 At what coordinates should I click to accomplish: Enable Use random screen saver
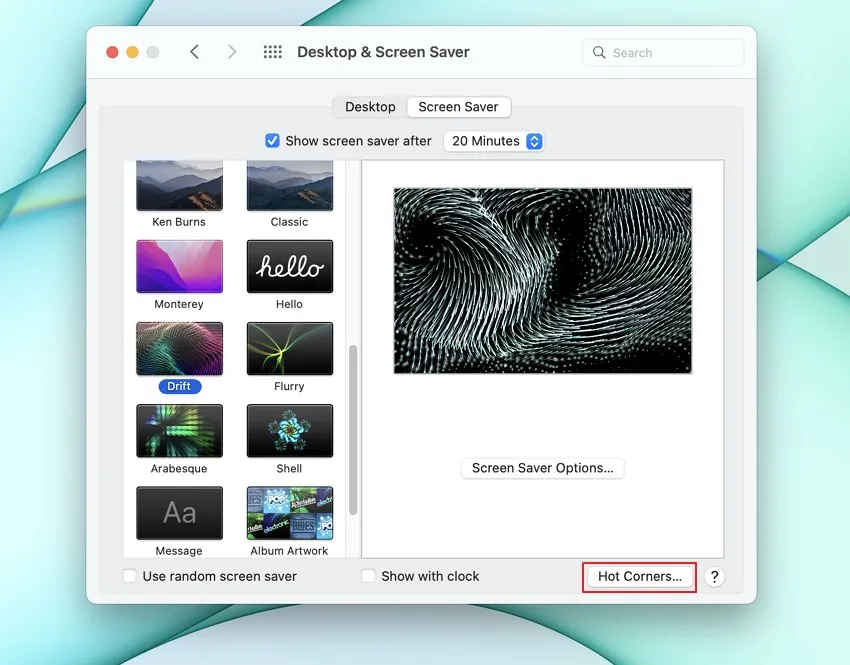pyautogui.click(x=130, y=576)
